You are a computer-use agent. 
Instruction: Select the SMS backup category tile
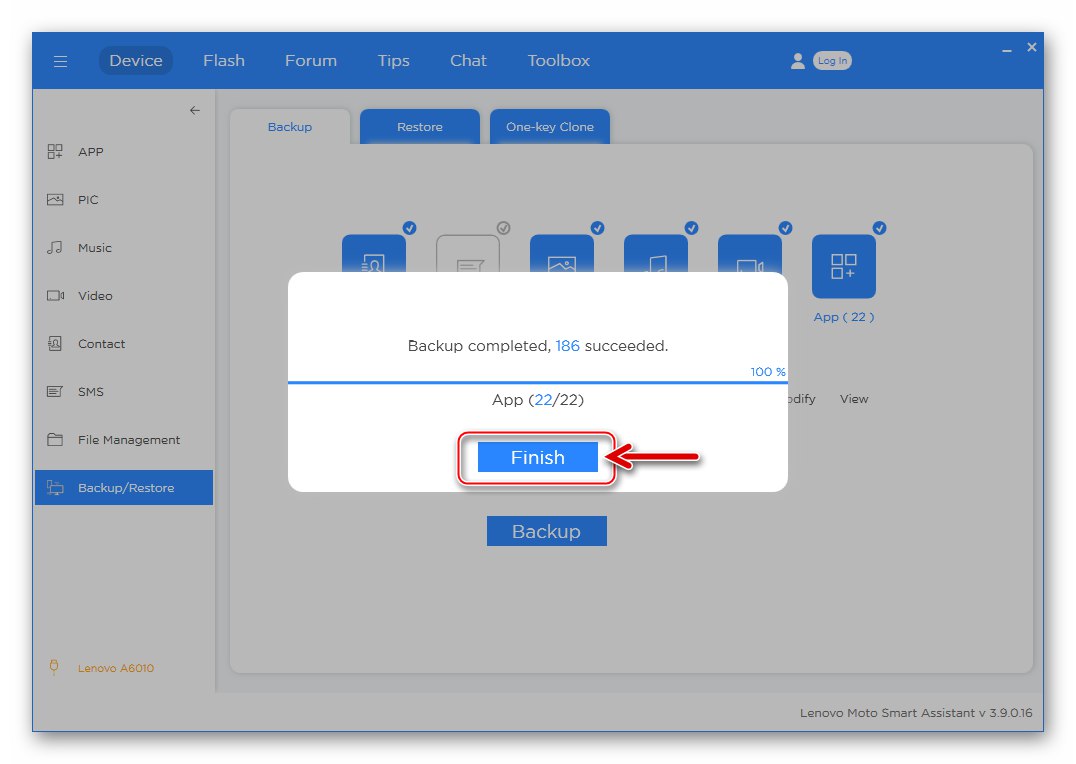point(468,254)
